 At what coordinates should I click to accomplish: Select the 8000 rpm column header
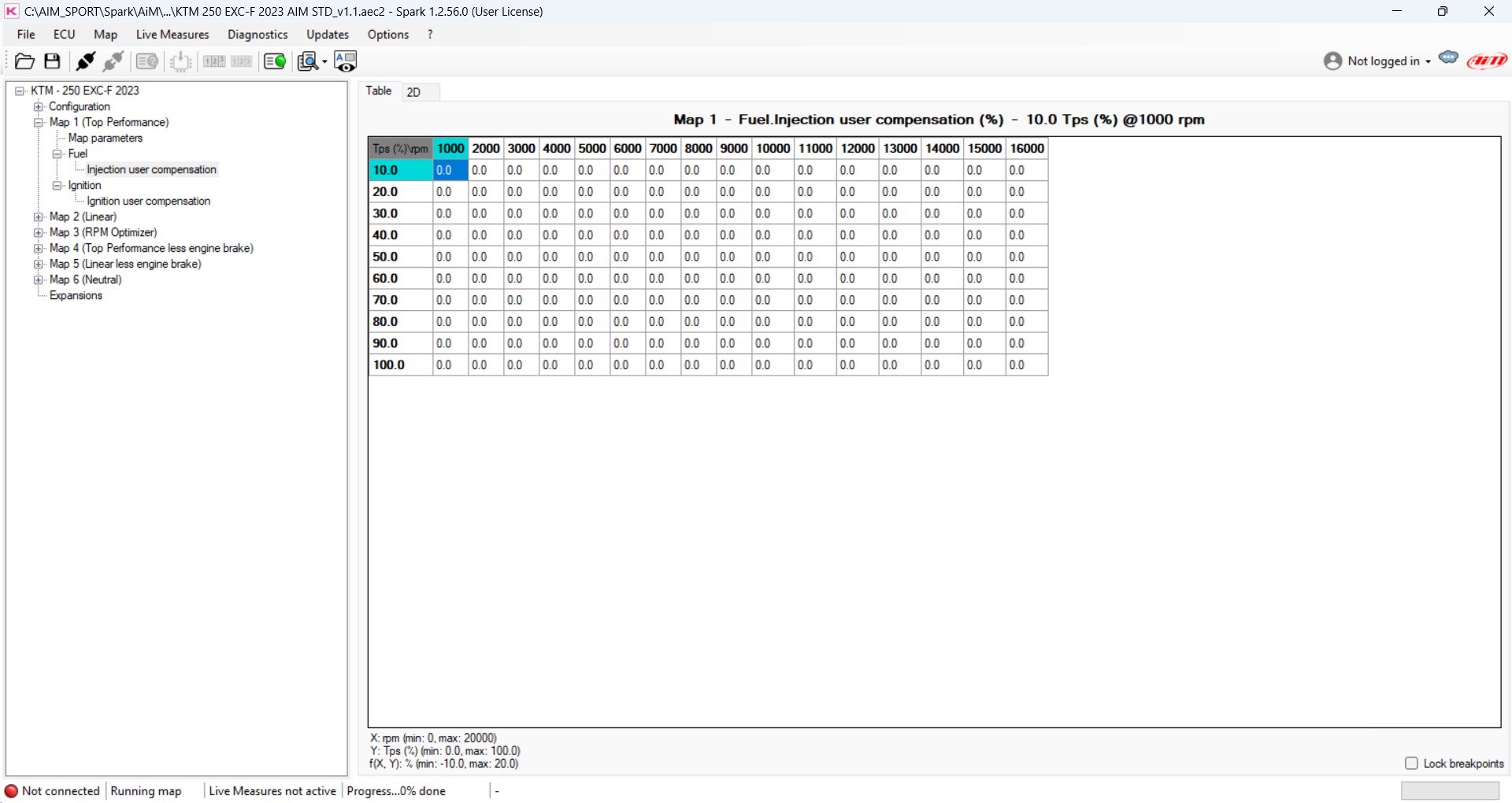[699, 149]
